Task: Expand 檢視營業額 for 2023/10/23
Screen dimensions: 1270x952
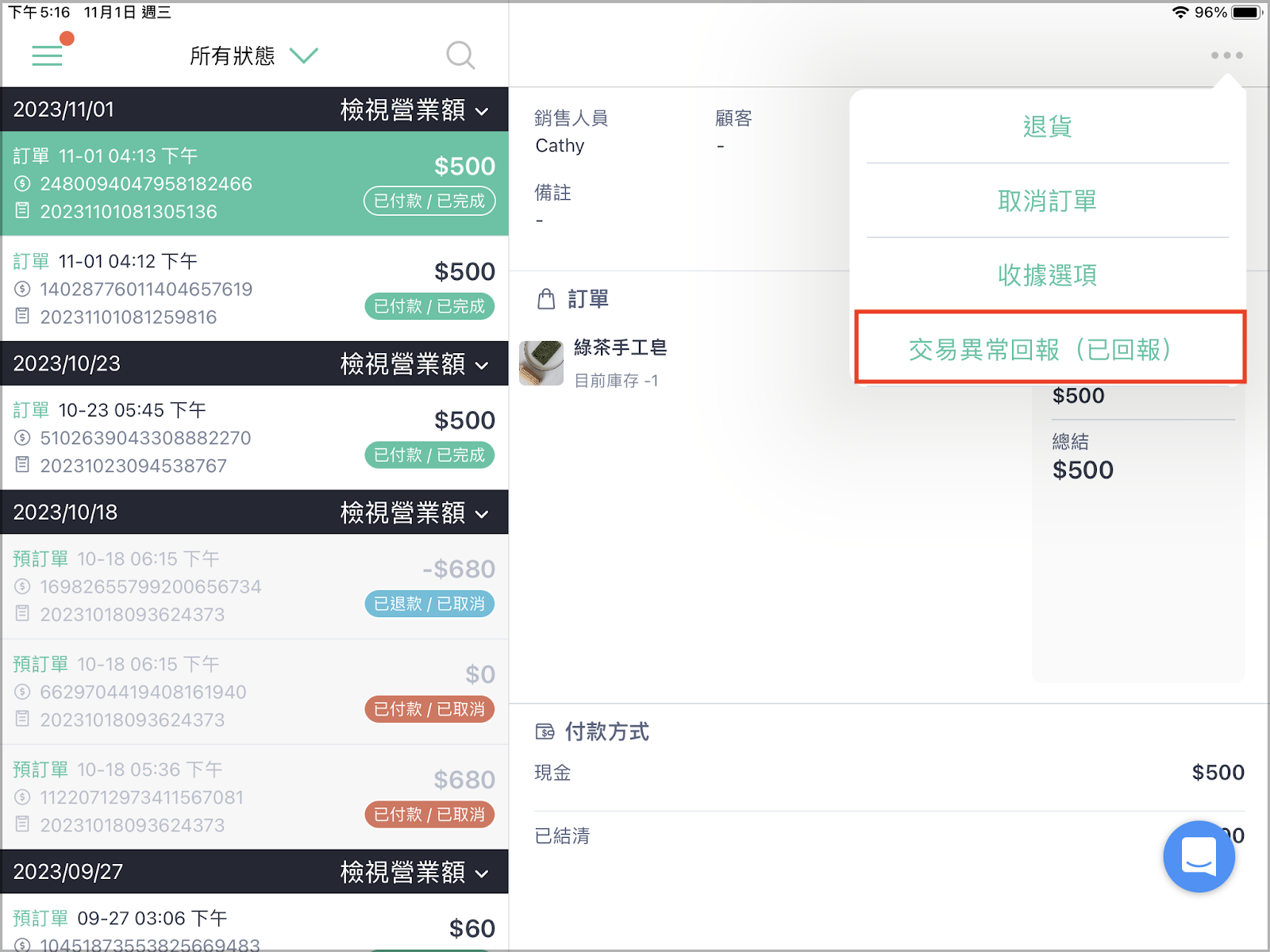Action: 414,363
